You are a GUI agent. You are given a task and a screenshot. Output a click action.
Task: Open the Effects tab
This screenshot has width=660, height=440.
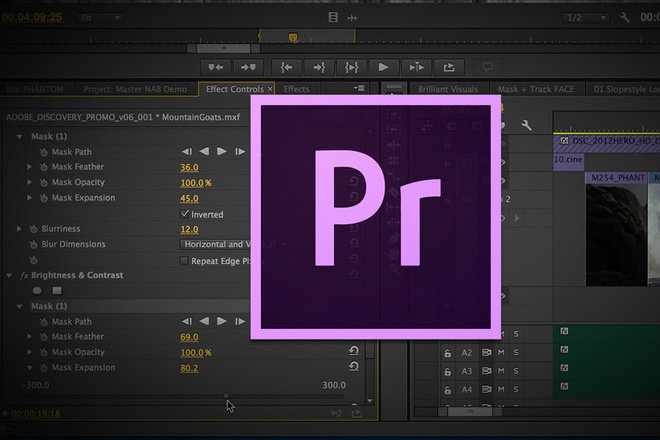[296, 89]
